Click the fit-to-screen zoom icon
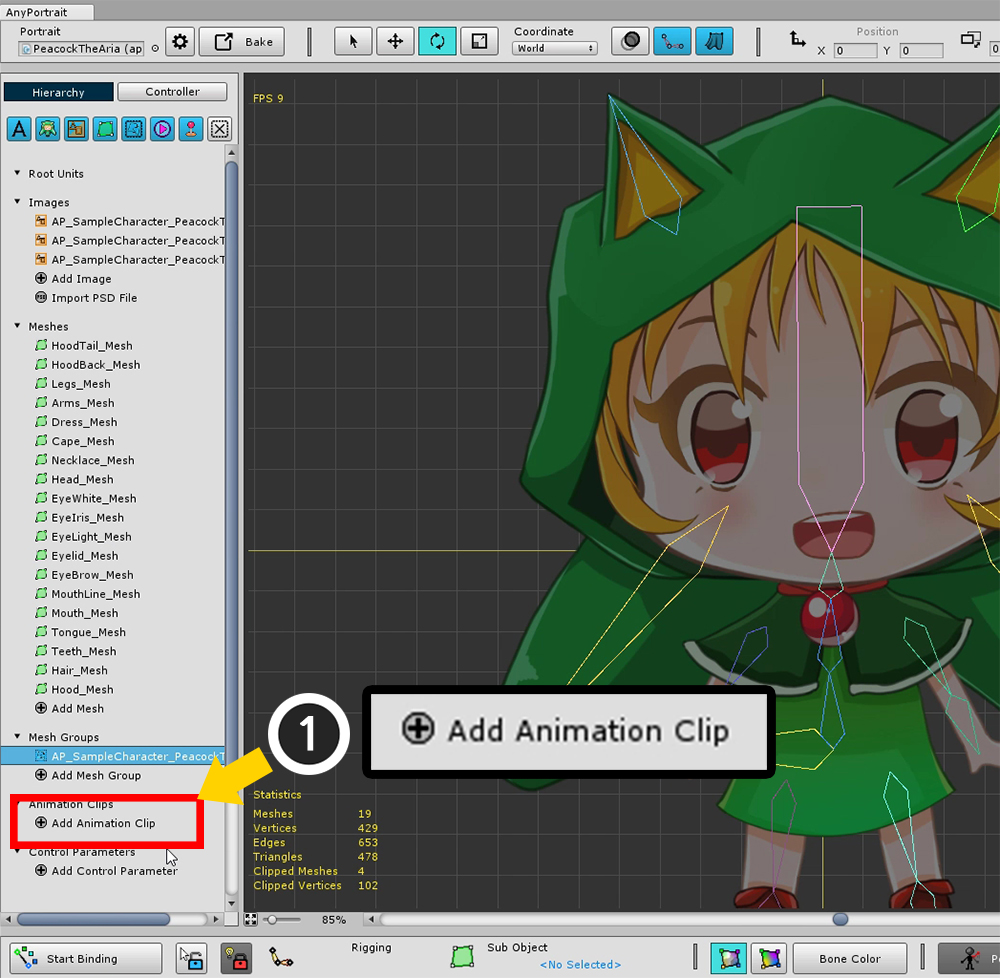 [251, 919]
